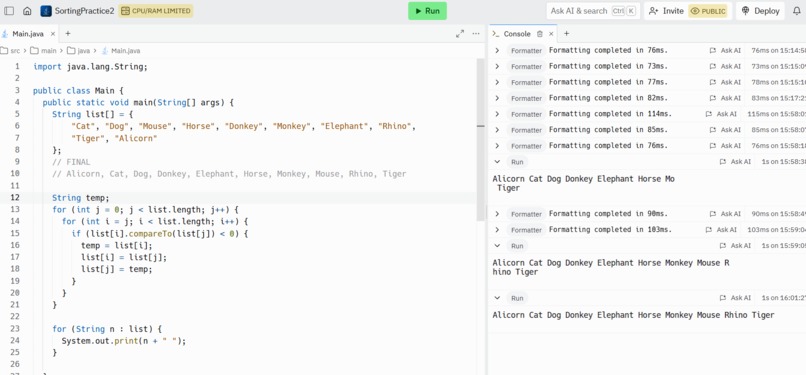This screenshot has width=806, height=375.
Task: Expand the 77ms formatter log entry
Action: point(497,82)
